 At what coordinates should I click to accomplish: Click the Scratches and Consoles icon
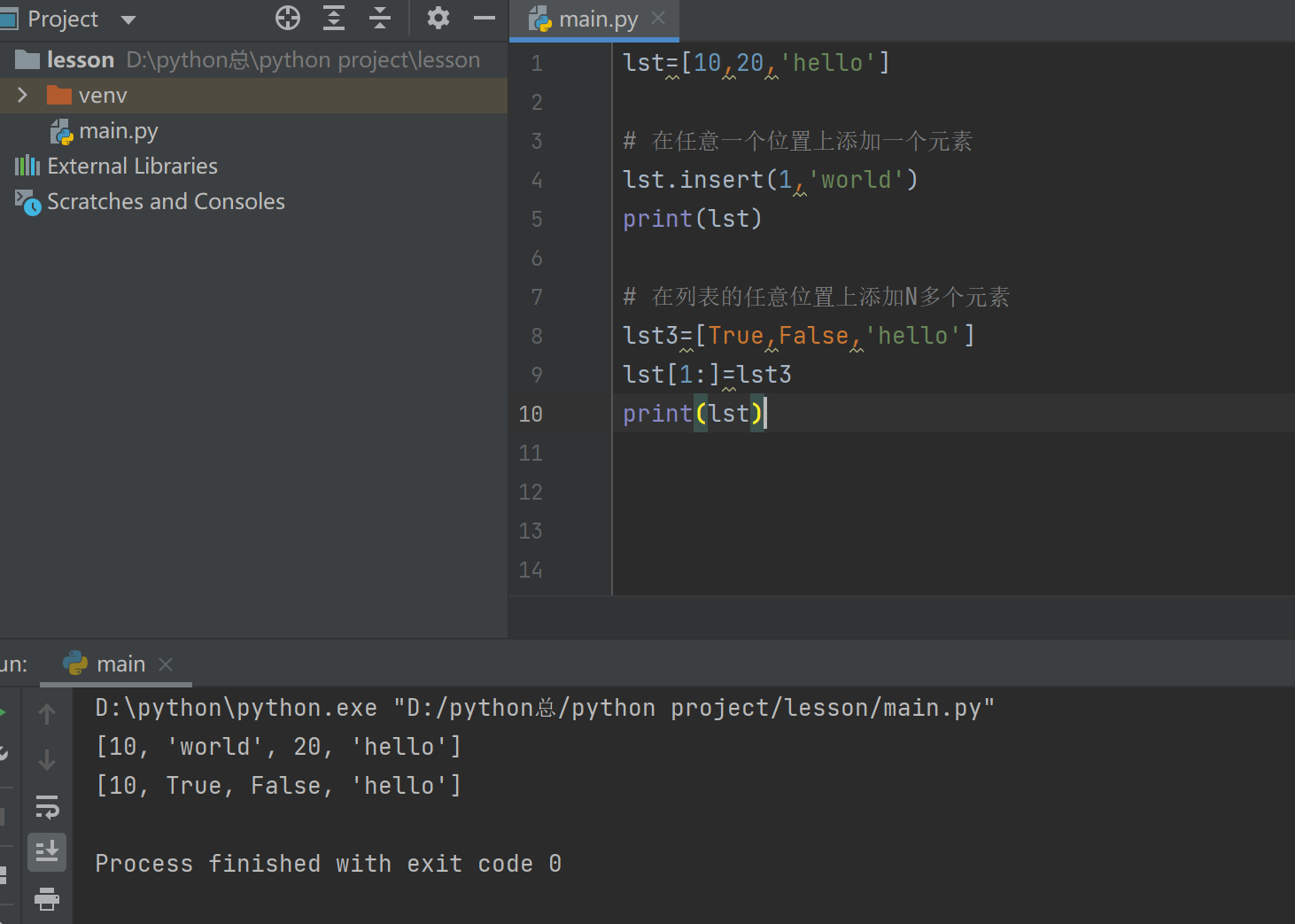27,202
